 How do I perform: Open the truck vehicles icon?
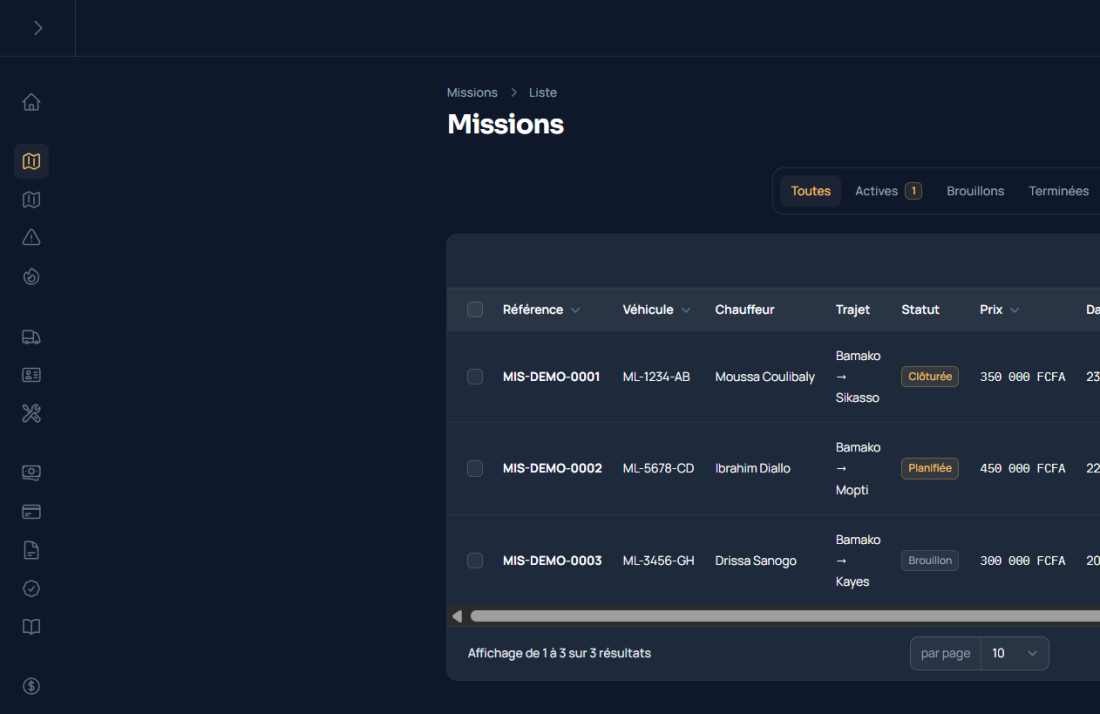(31, 337)
